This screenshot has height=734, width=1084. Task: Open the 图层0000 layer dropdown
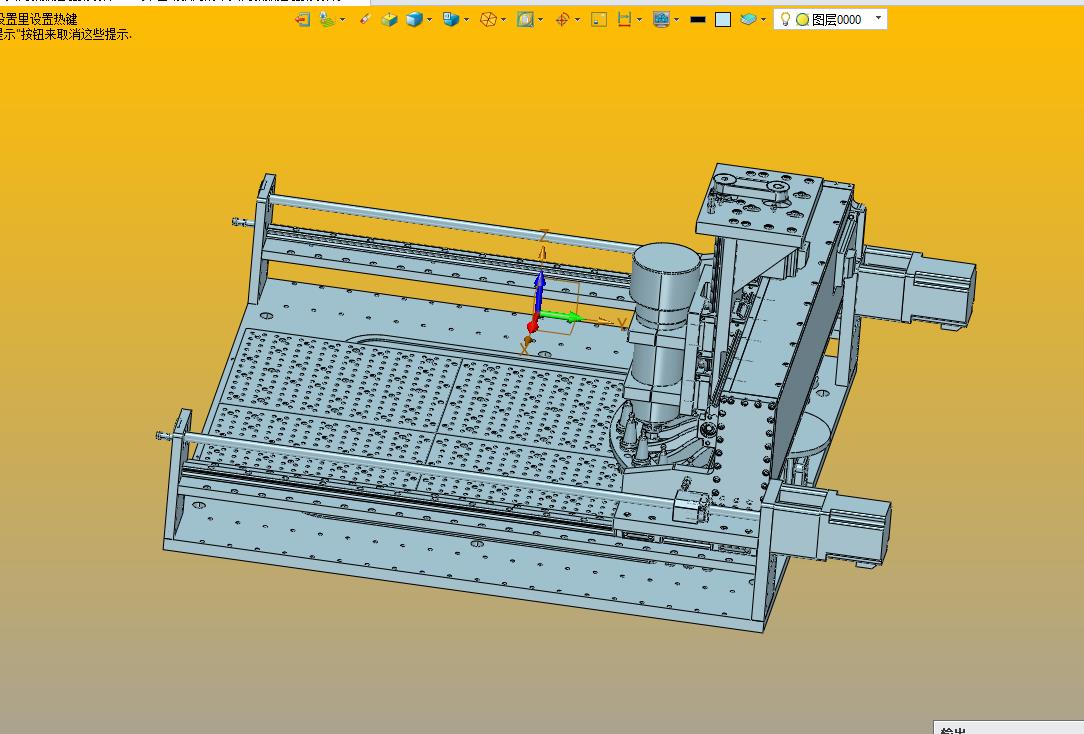click(x=879, y=18)
